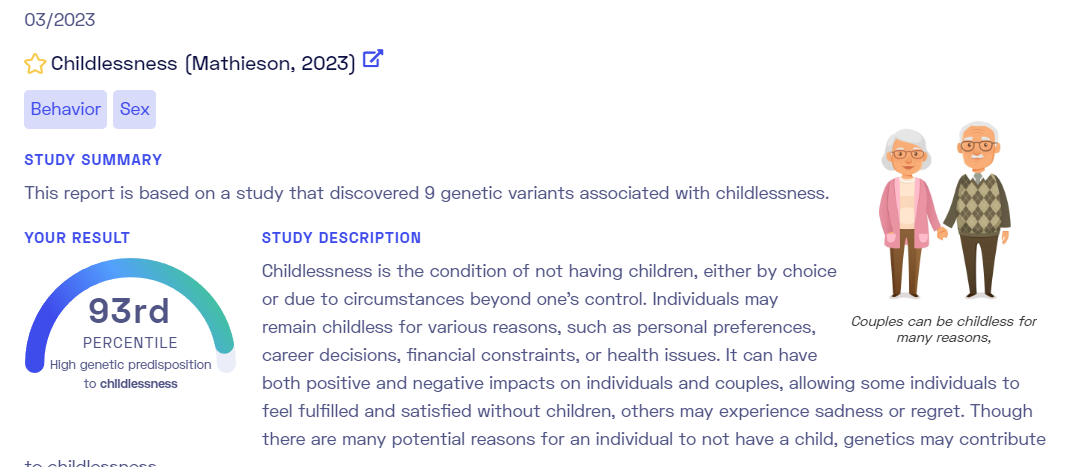Screen dimensions: 1071x467
Task: Click the 93rd percentile number
Action: pyautogui.click(x=129, y=311)
